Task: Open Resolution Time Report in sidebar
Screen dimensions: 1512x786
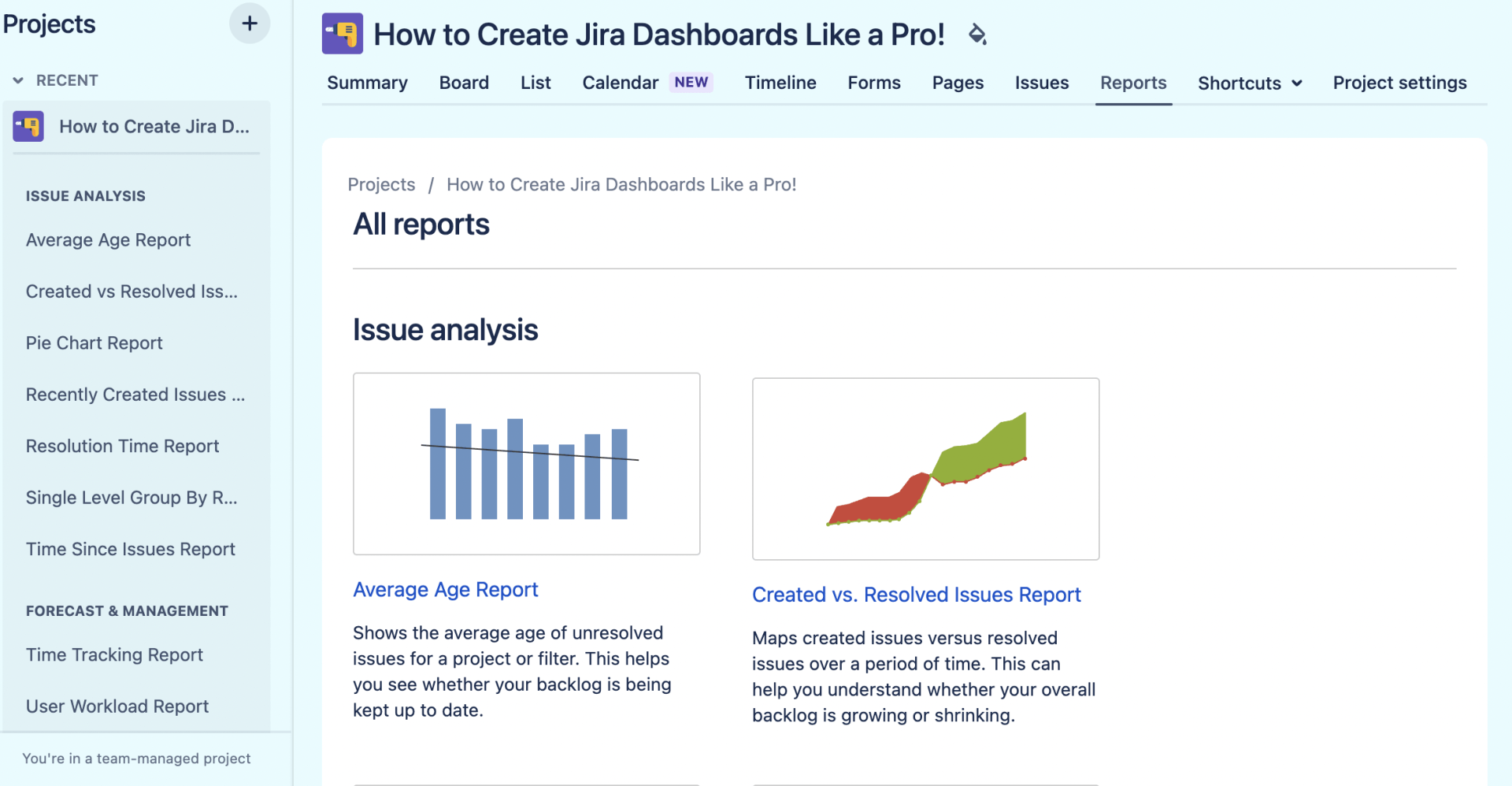Action: [122, 447]
